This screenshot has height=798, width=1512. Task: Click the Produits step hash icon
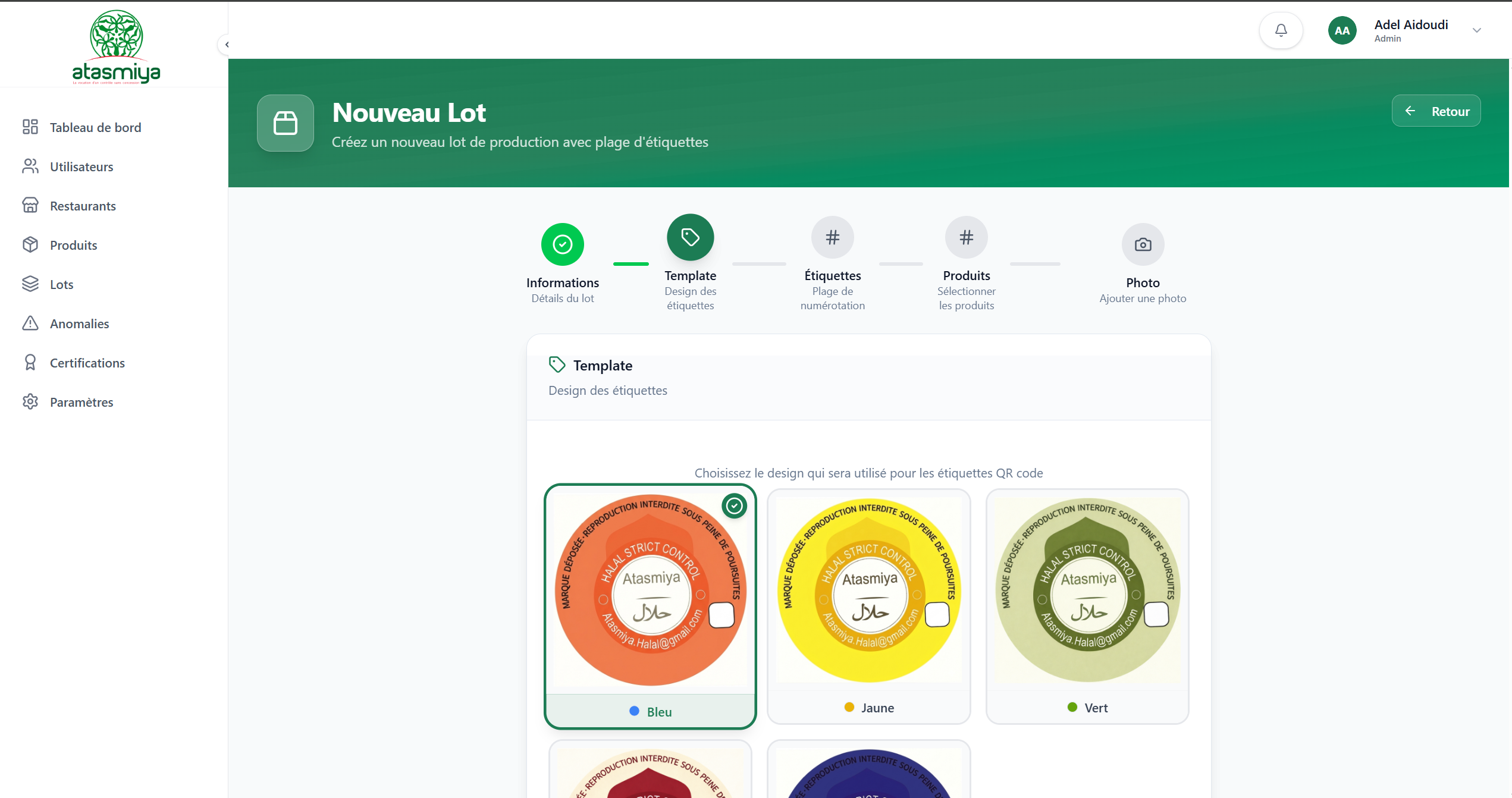click(x=966, y=237)
